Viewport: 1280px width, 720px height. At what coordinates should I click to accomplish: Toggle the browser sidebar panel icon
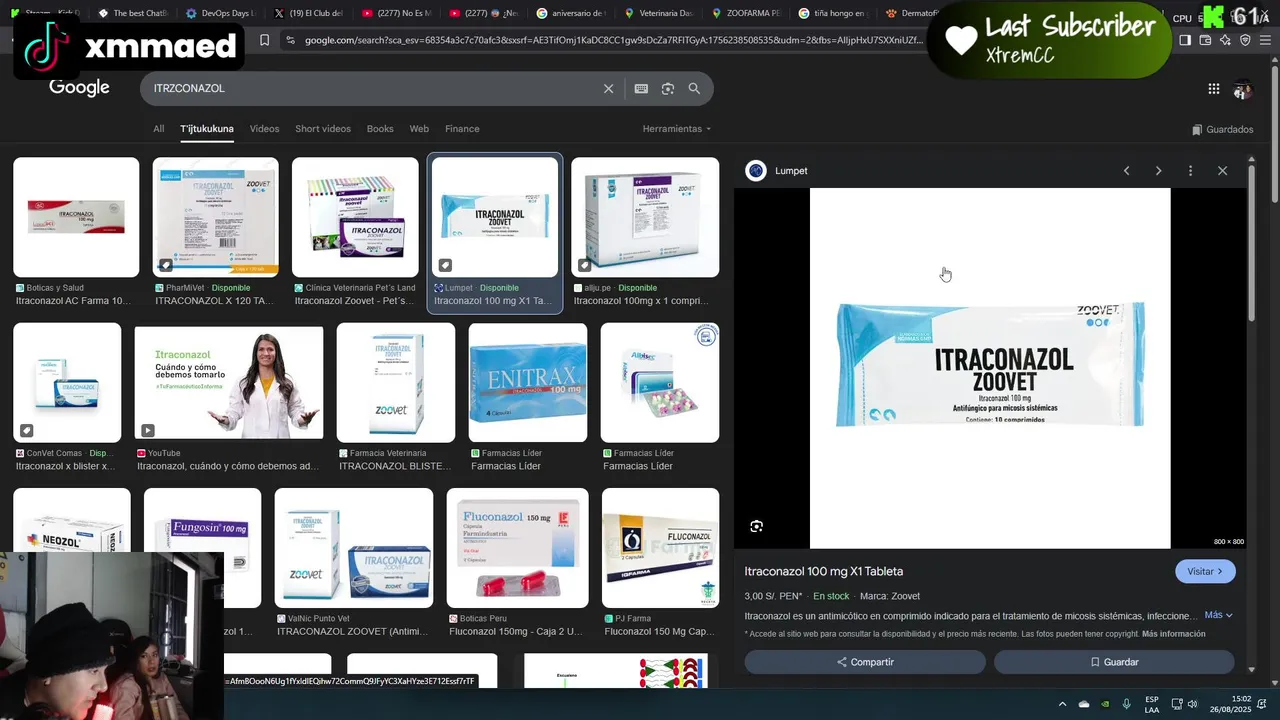point(1185,40)
